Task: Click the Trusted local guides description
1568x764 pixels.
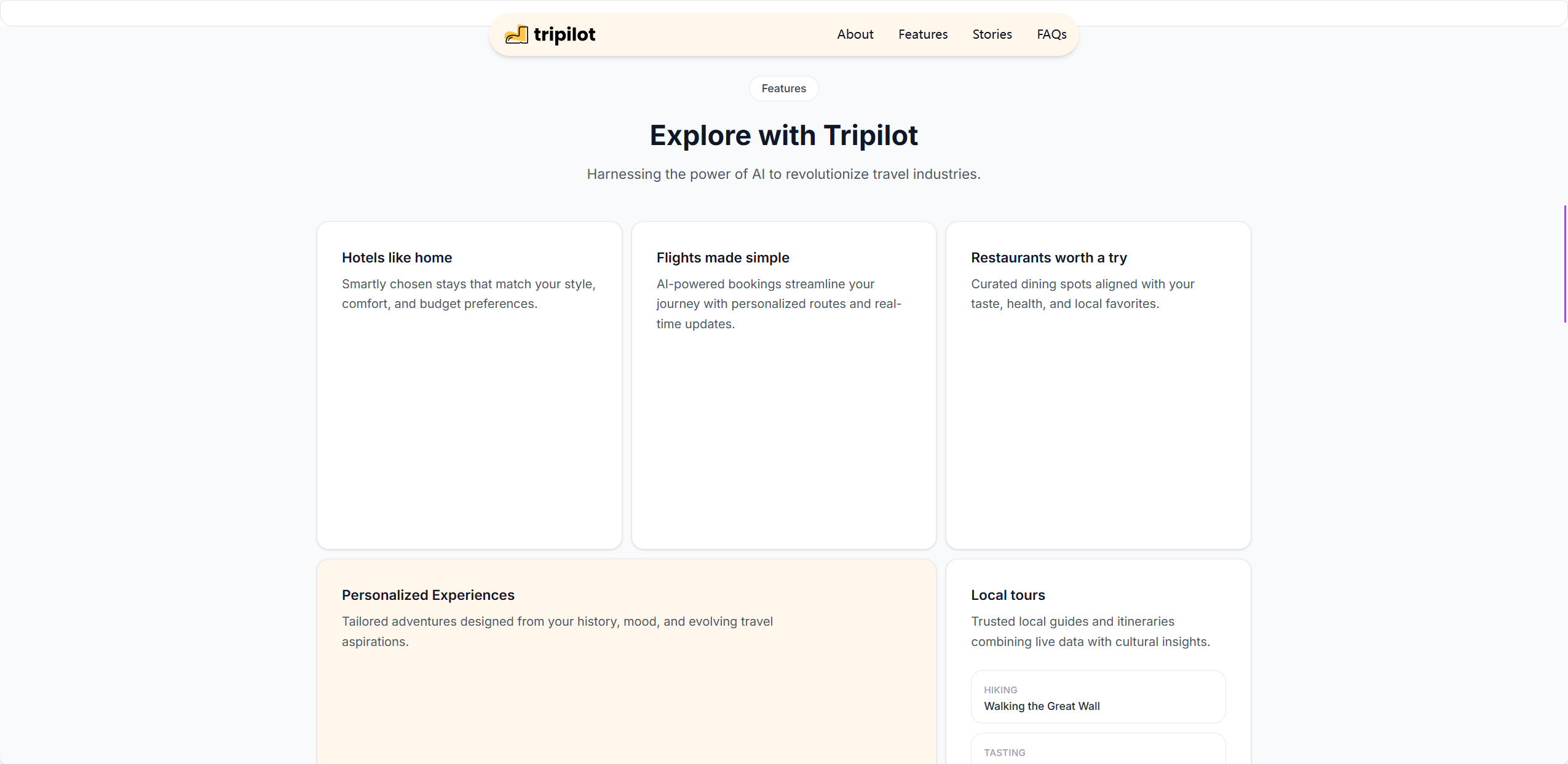Action: [x=1090, y=631]
